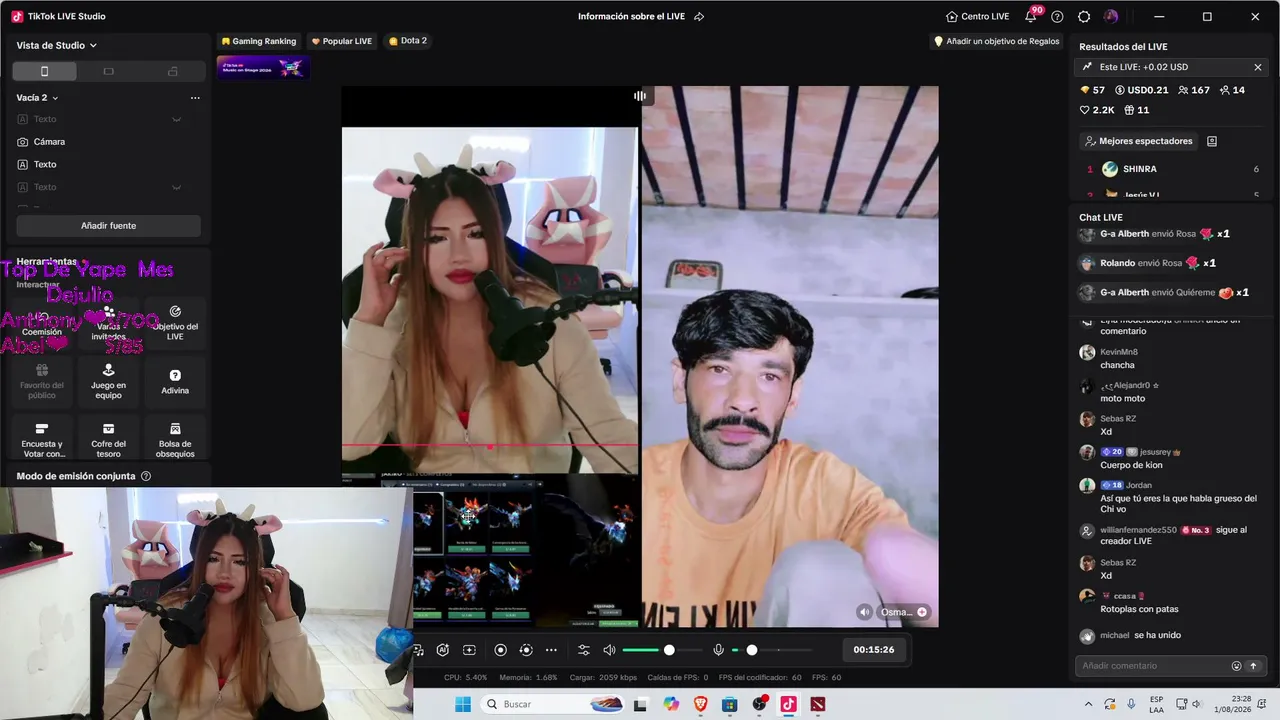Mute the microphone
This screenshot has width=1280, height=720.
click(718, 650)
